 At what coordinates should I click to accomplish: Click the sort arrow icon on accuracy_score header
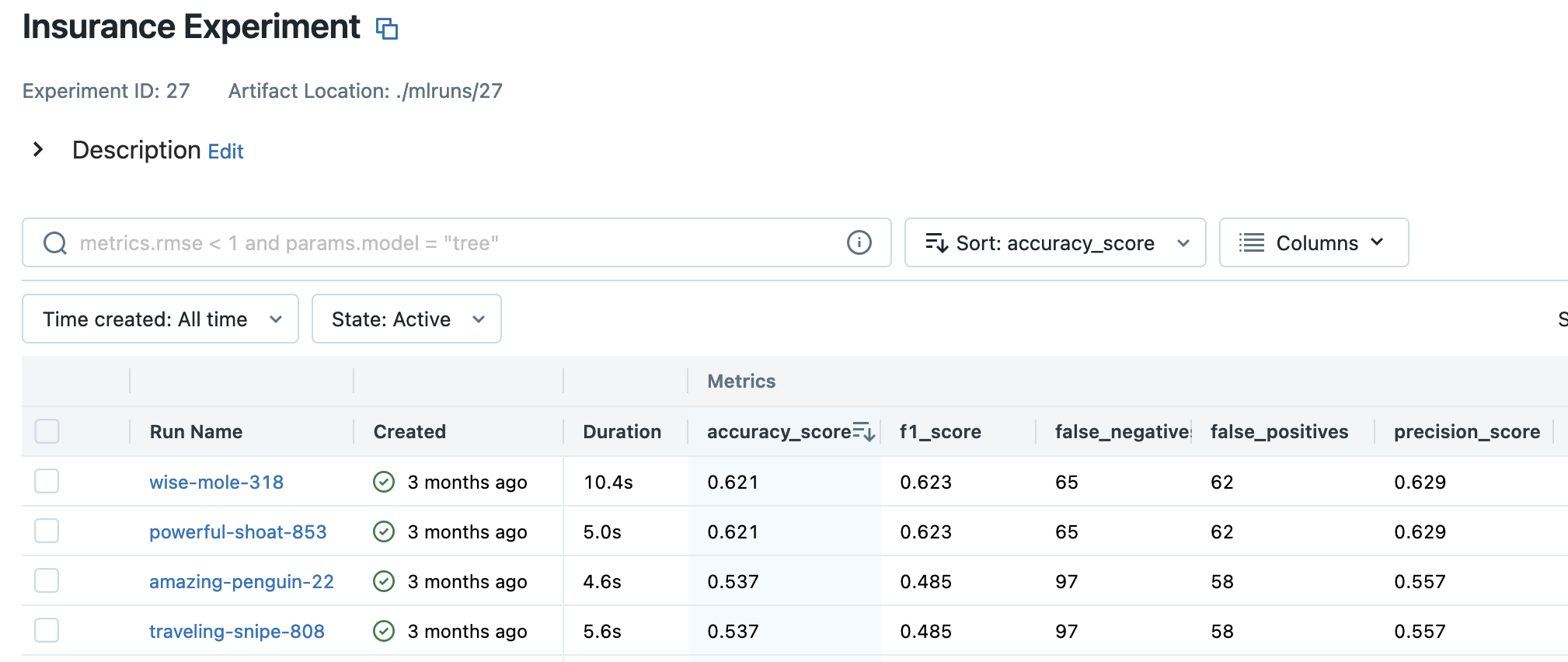pyautogui.click(x=864, y=431)
